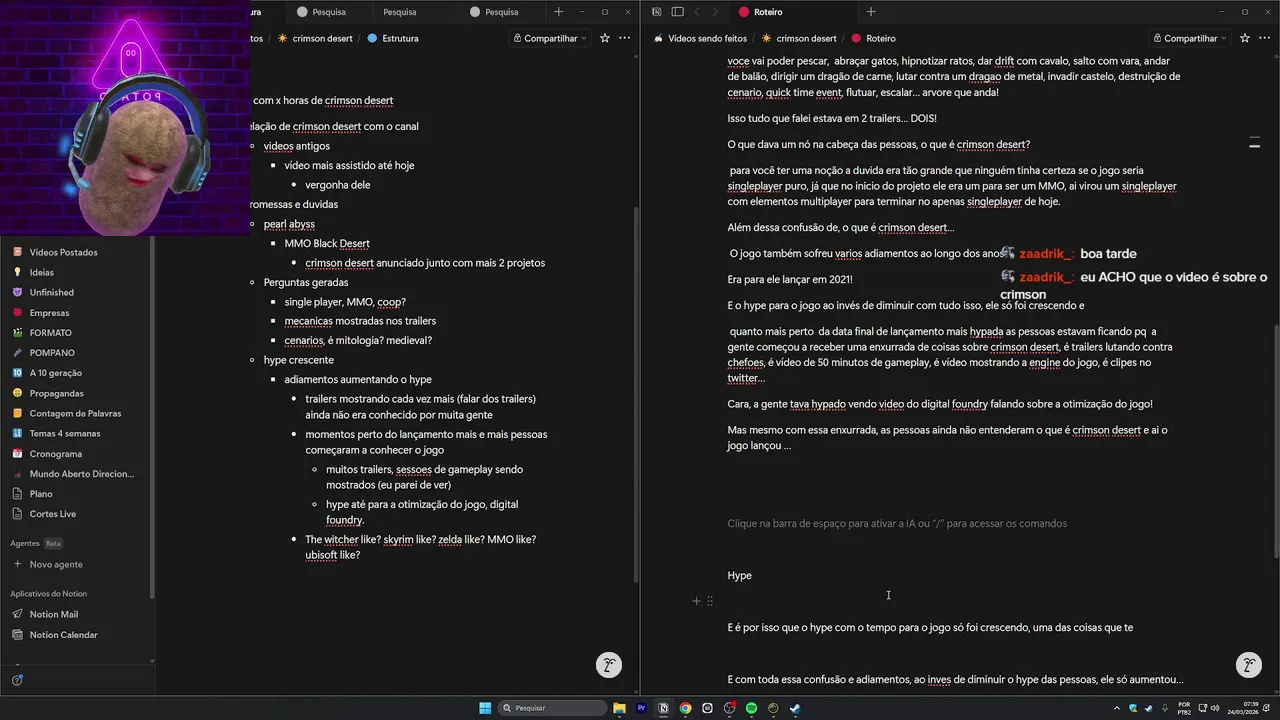Click the 'MMO Black Desert' bullet item
The height and width of the screenshot is (720, 1280).
coord(327,243)
